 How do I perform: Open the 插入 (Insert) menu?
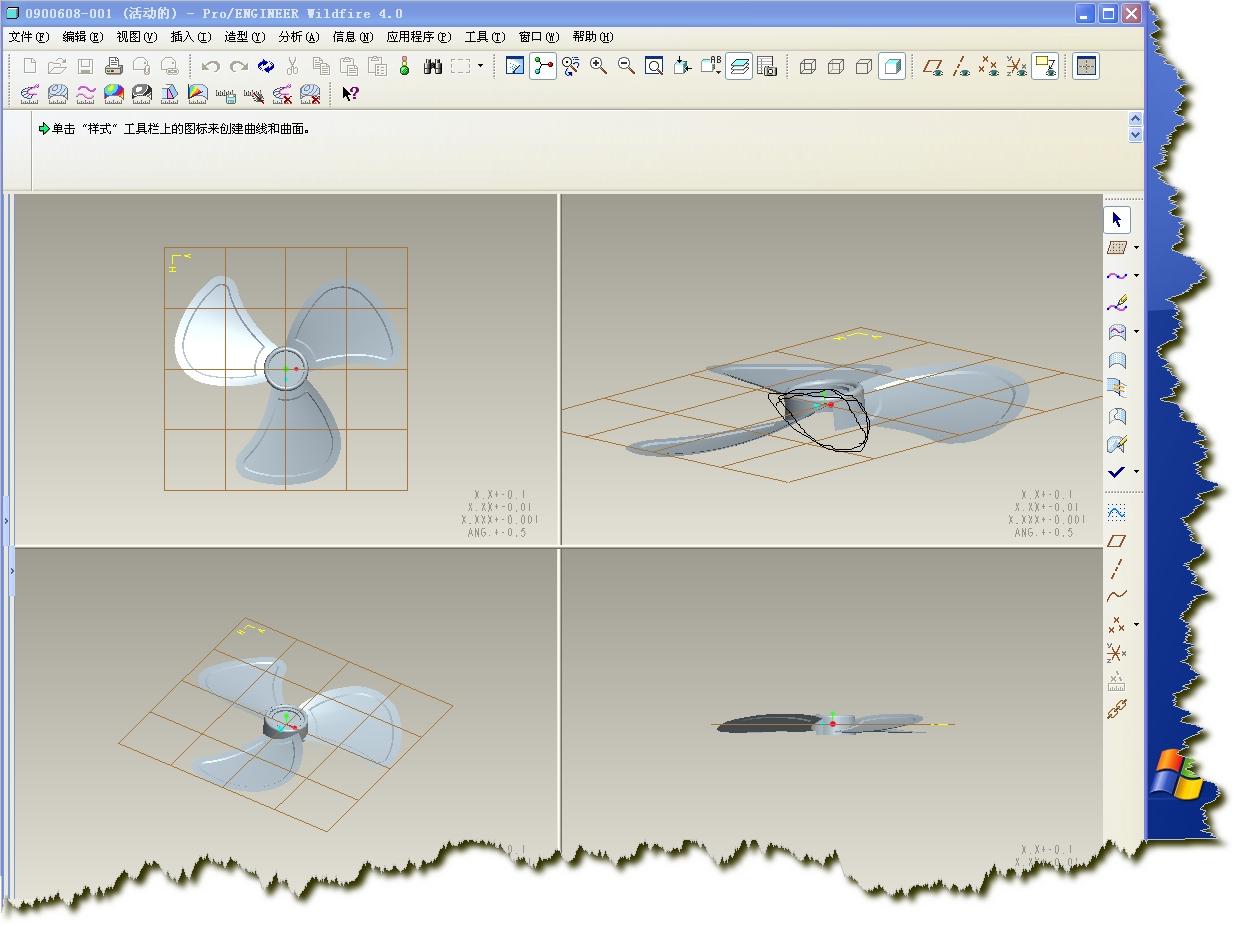(x=190, y=37)
